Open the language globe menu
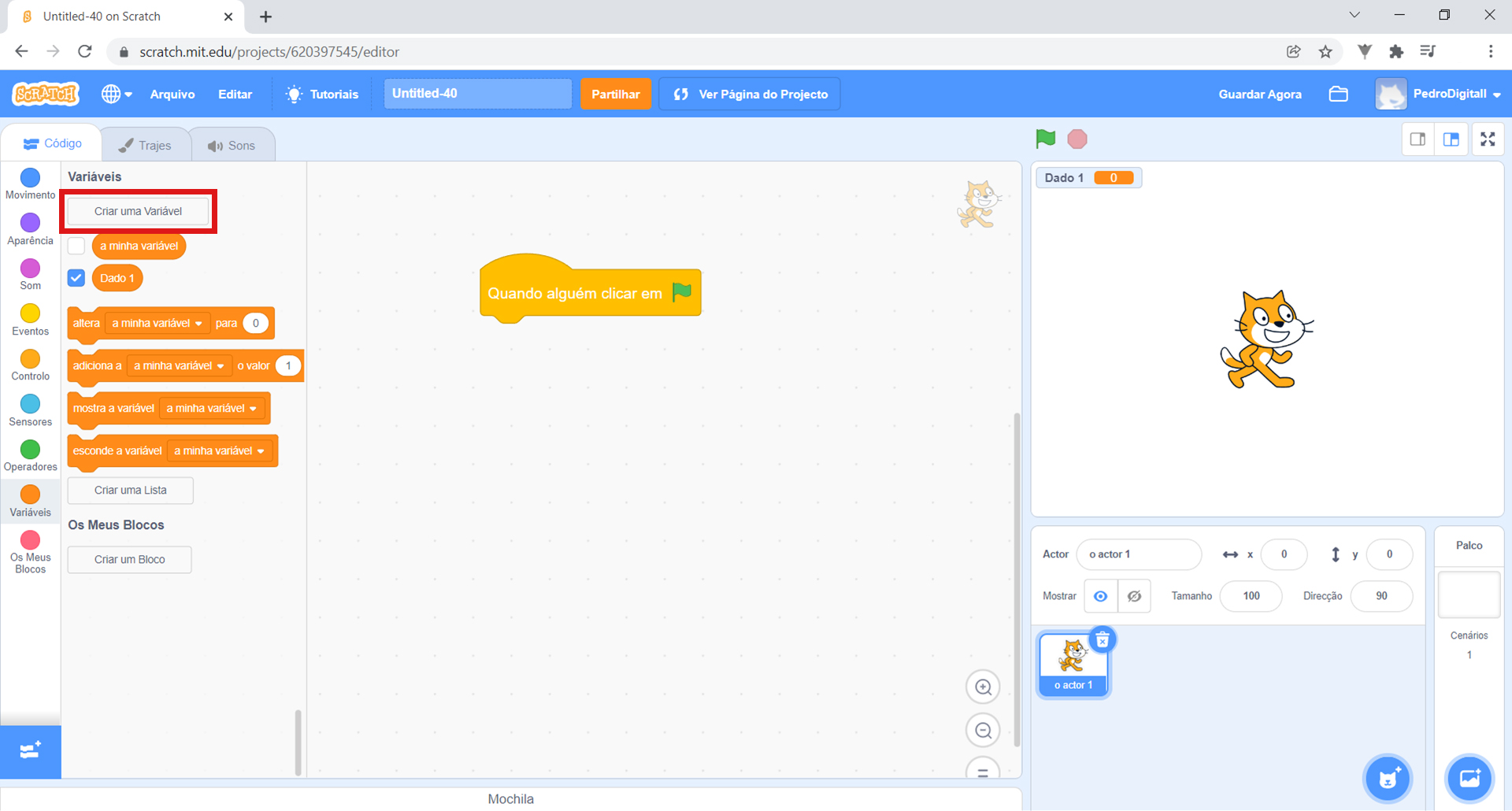 pyautogui.click(x=117, y=94)
